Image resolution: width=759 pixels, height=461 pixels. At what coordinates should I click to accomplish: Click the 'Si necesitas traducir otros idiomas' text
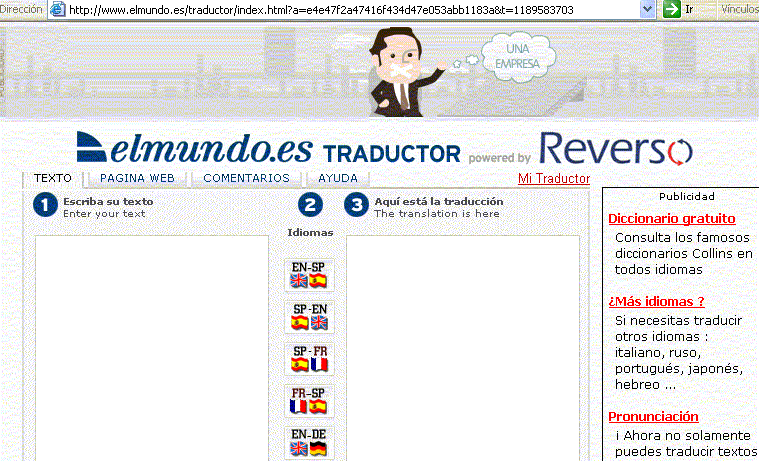tap(679, 352)
